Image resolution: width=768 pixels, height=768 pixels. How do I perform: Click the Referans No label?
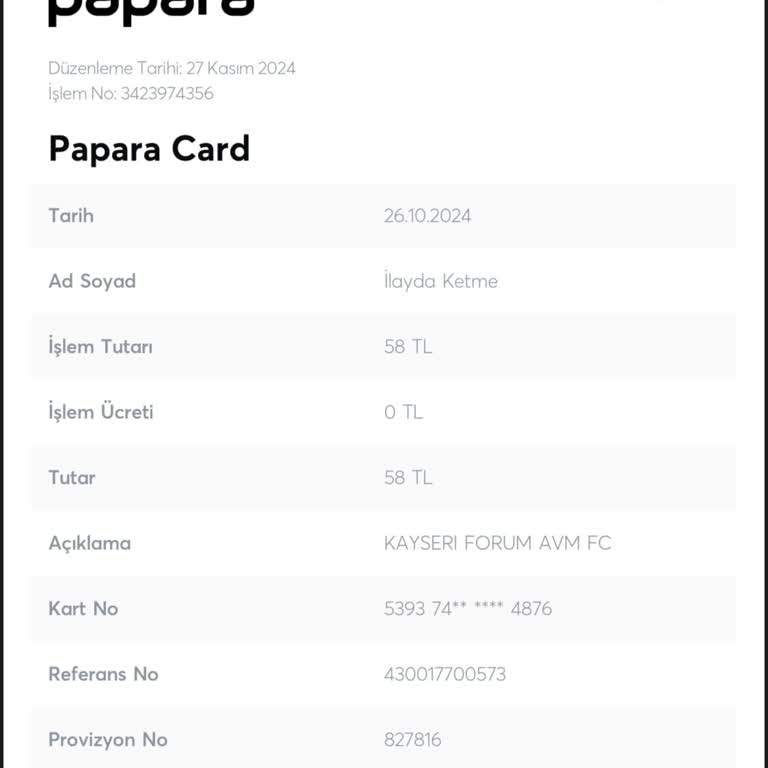[x=103, y=674]
